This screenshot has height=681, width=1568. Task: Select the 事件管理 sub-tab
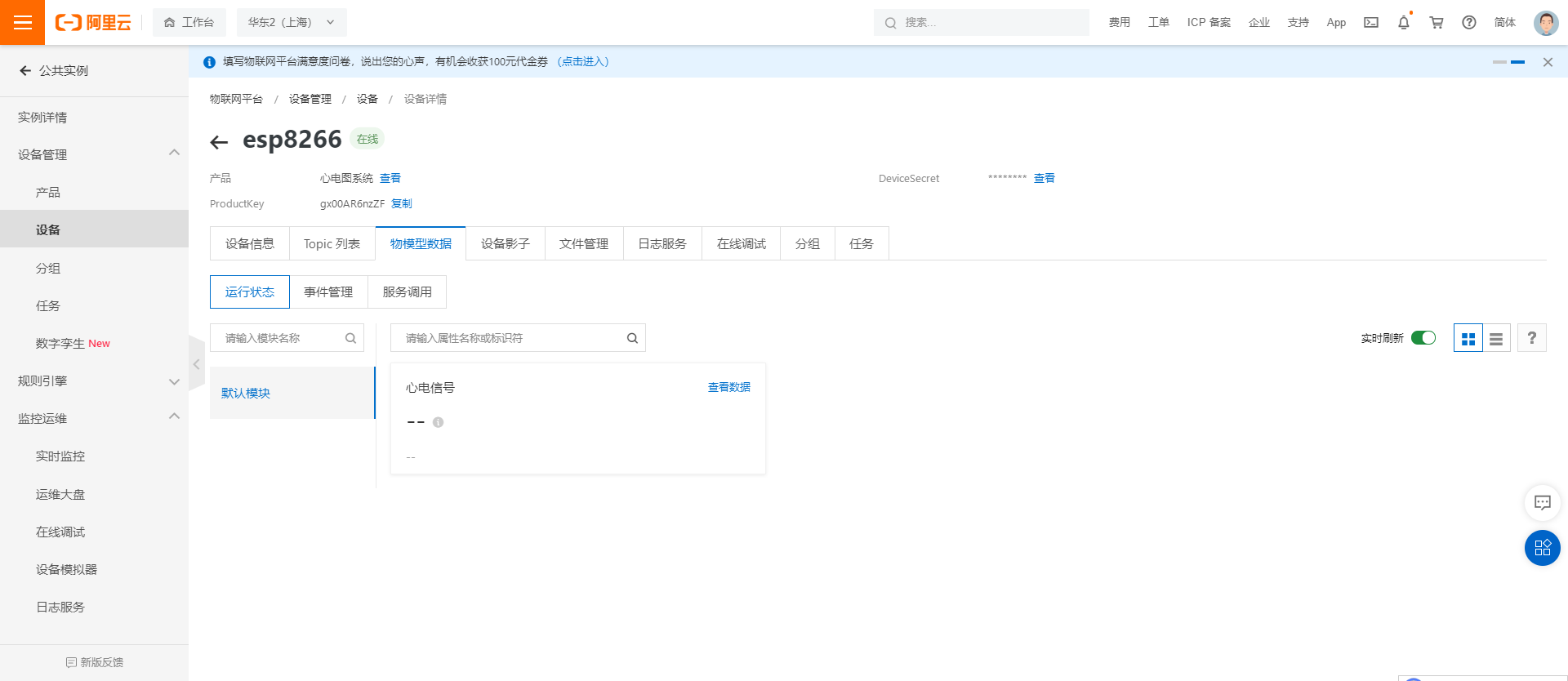pos(328,292)
